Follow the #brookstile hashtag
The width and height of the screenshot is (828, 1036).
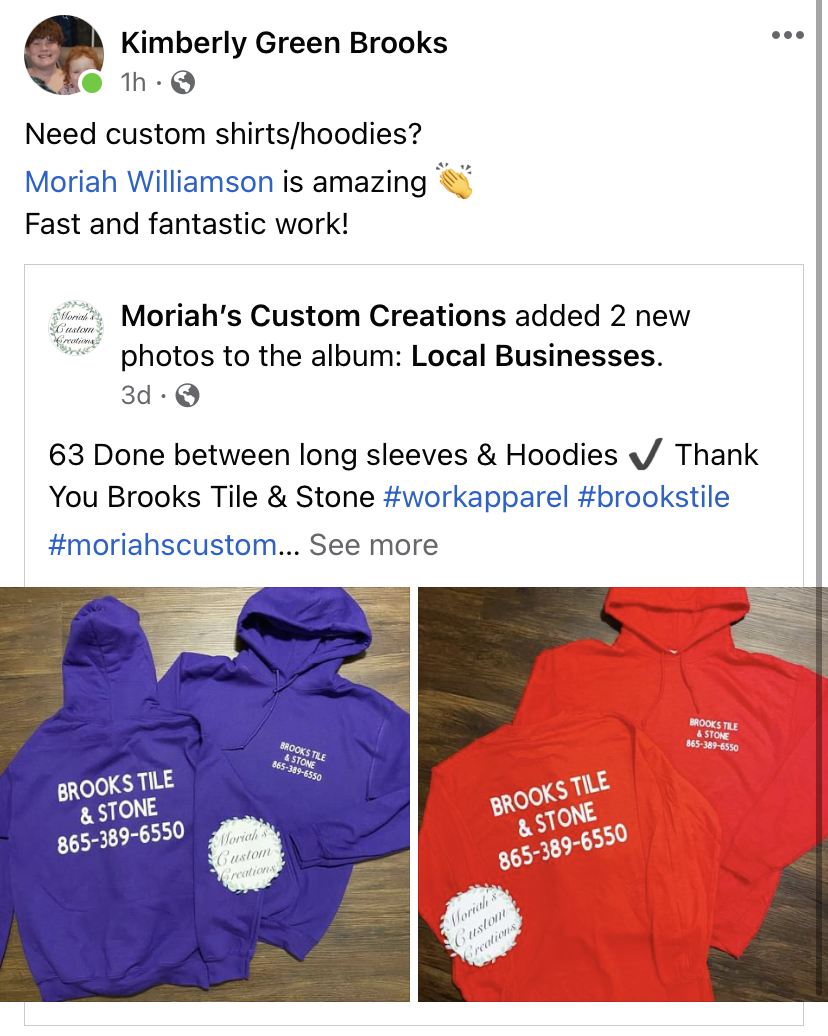click(654, 498)
